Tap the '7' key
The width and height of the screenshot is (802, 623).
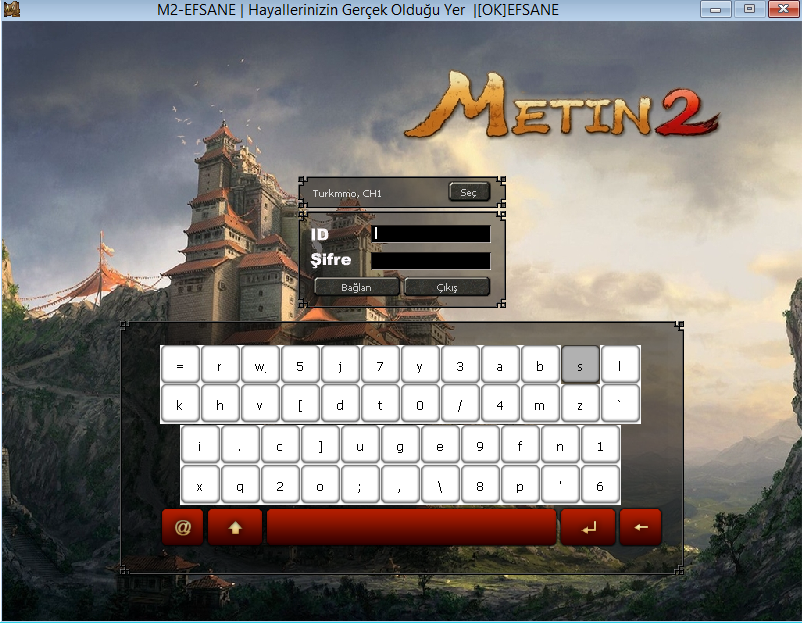click(x=380, y=365)
